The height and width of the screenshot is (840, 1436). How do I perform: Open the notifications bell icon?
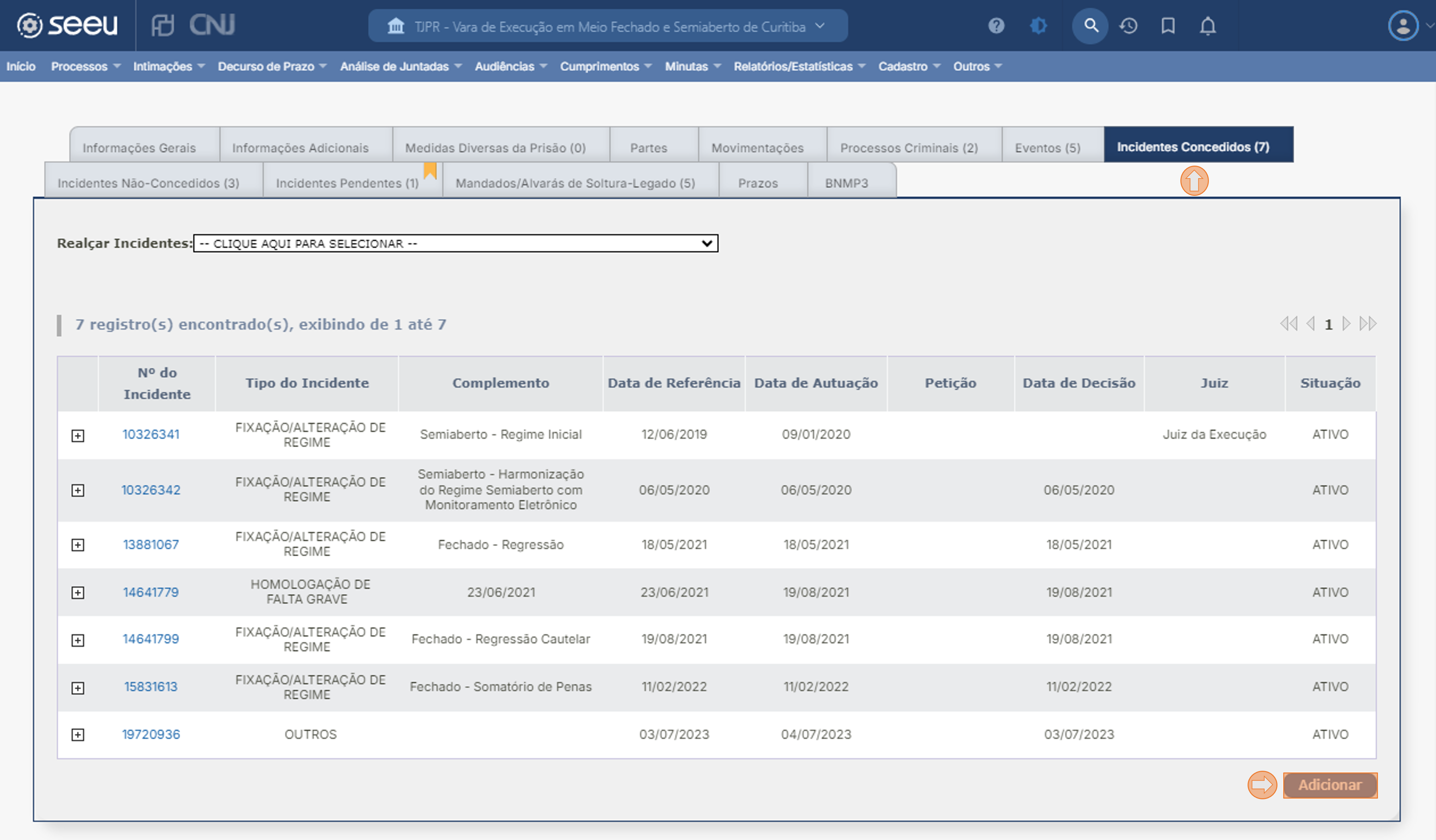(1208, 26)
